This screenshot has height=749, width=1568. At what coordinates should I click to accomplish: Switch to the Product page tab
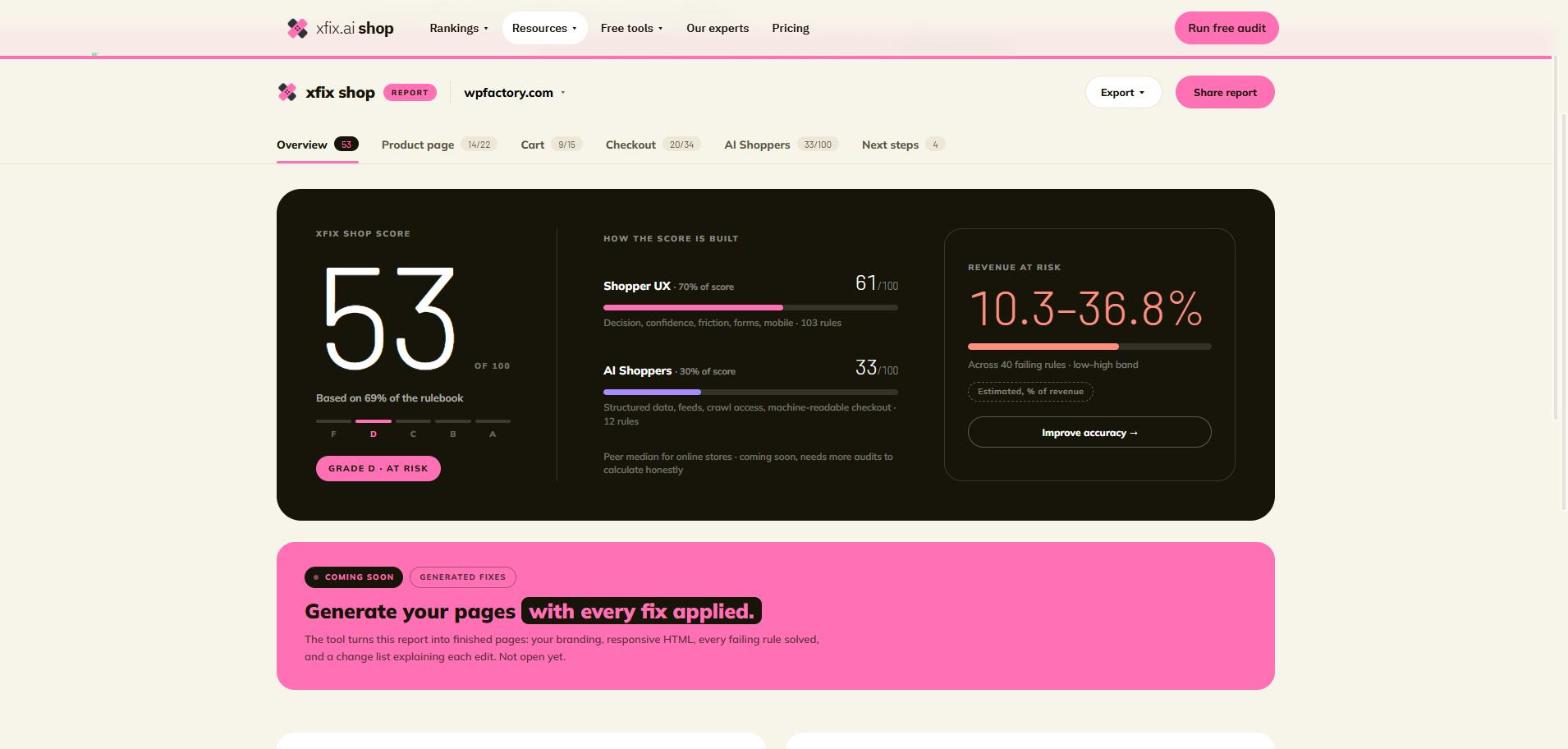tap(438, 144)
